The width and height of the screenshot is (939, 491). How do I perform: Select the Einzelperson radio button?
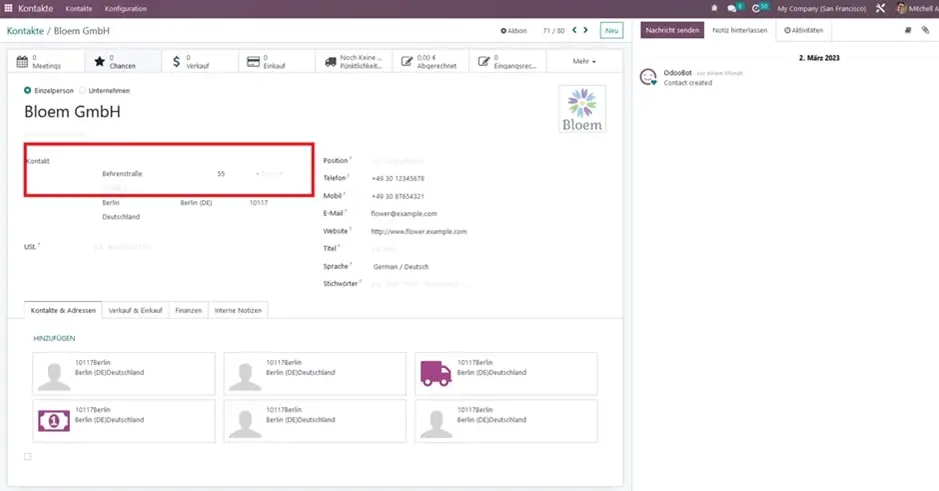[x=28, y=91]
